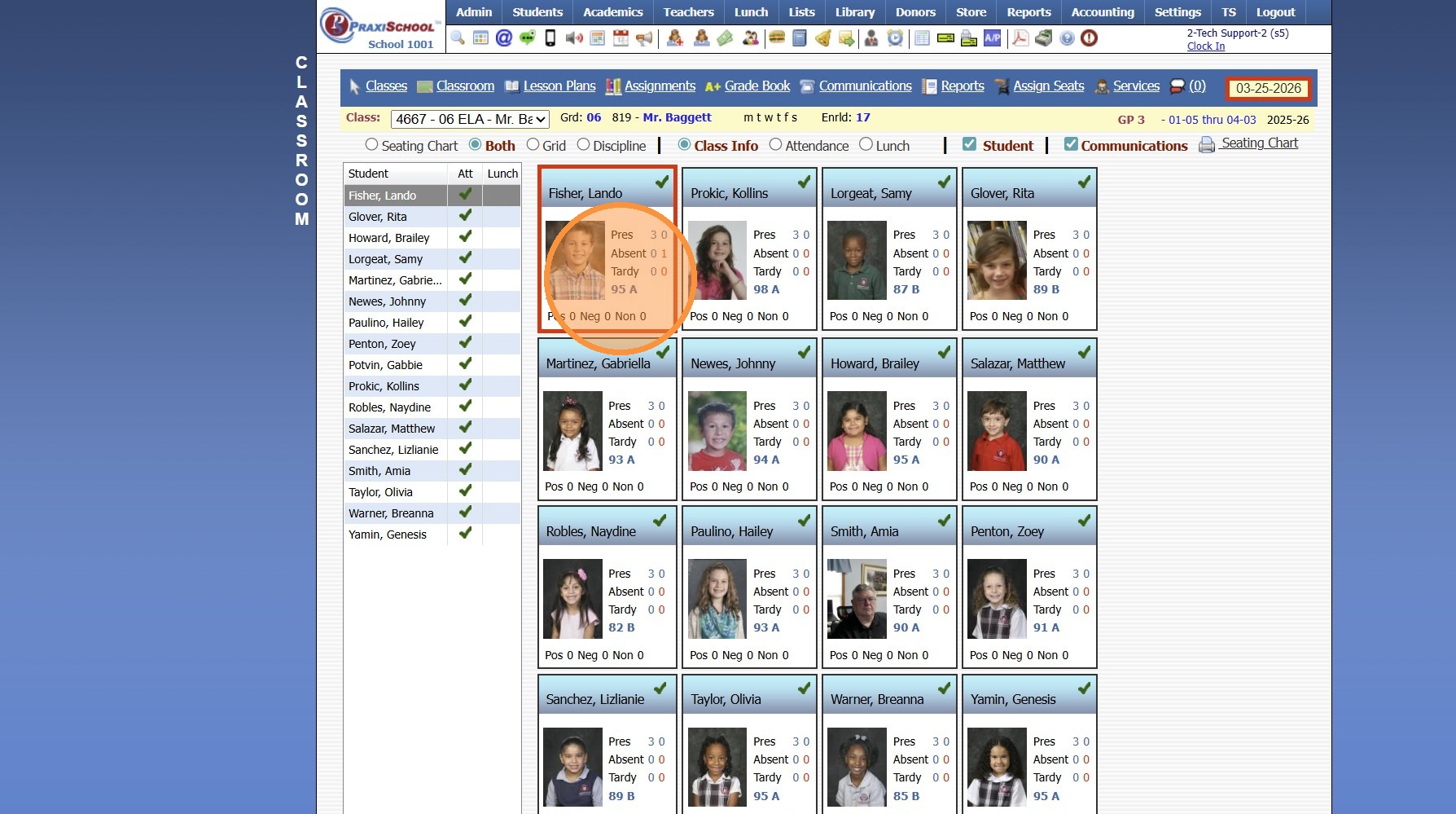Click the hamburger lunch icon
Image resolution: width=1456 pixels, height=814 pixels.
[777, 37]
